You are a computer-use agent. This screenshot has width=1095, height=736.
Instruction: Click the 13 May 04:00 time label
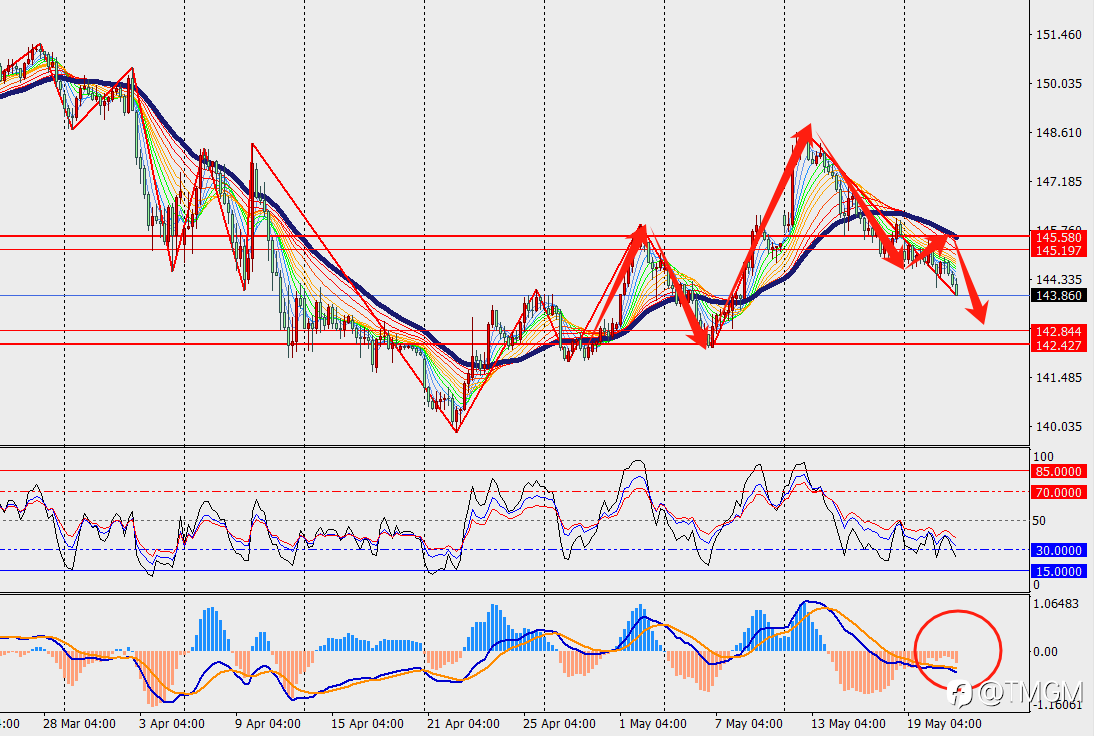point(848,723)
